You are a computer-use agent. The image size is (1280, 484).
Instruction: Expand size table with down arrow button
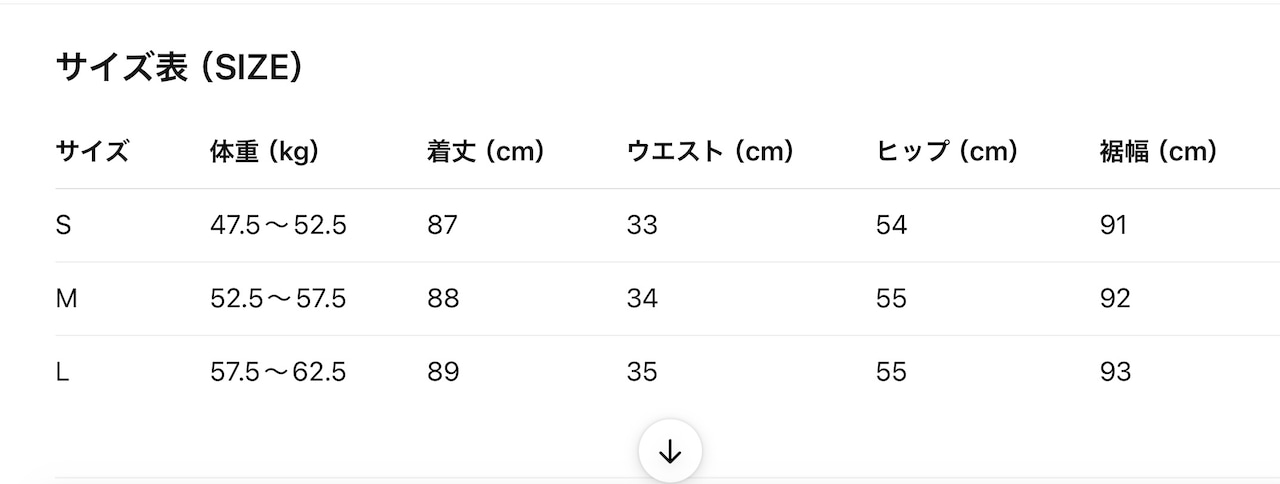pos(670,452)
